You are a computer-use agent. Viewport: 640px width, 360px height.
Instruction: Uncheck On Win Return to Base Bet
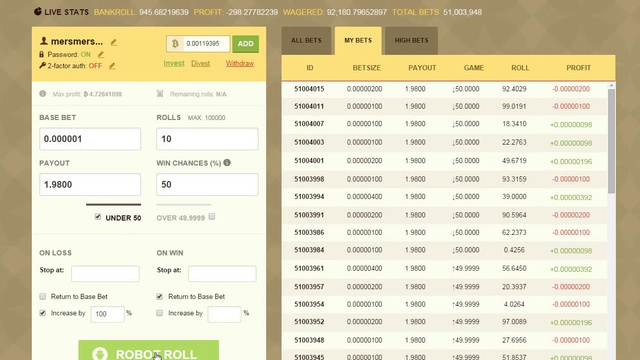click(x=160, y=296)
